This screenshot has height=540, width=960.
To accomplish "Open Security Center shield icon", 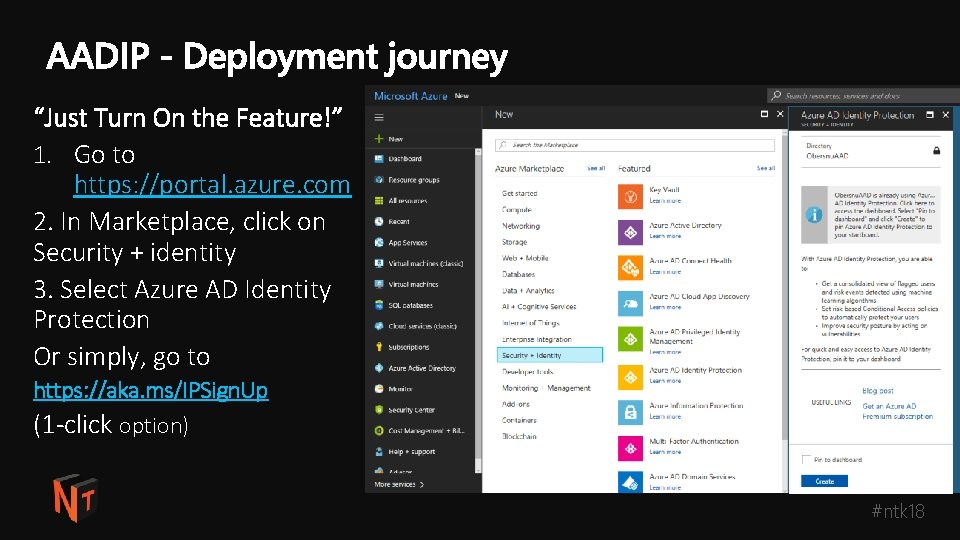I will [x=379, y=410].
